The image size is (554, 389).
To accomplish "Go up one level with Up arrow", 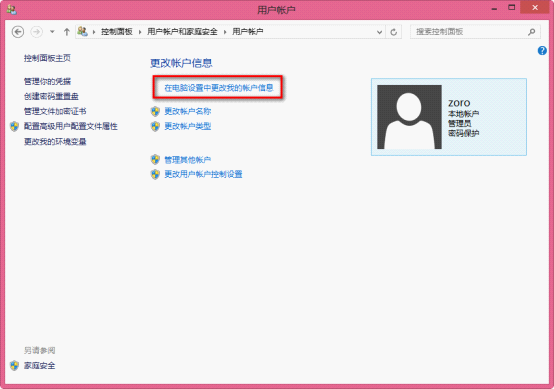I will (x=66, y=32).
